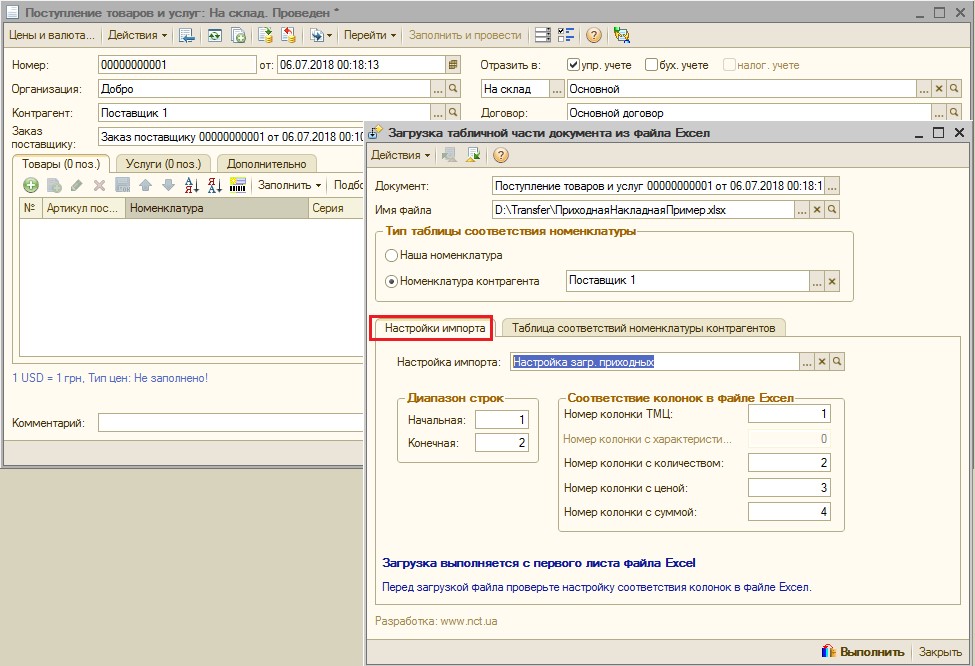The image size is (975, 666).
Task: Click the Выполнить button
Action: (863, 652)
